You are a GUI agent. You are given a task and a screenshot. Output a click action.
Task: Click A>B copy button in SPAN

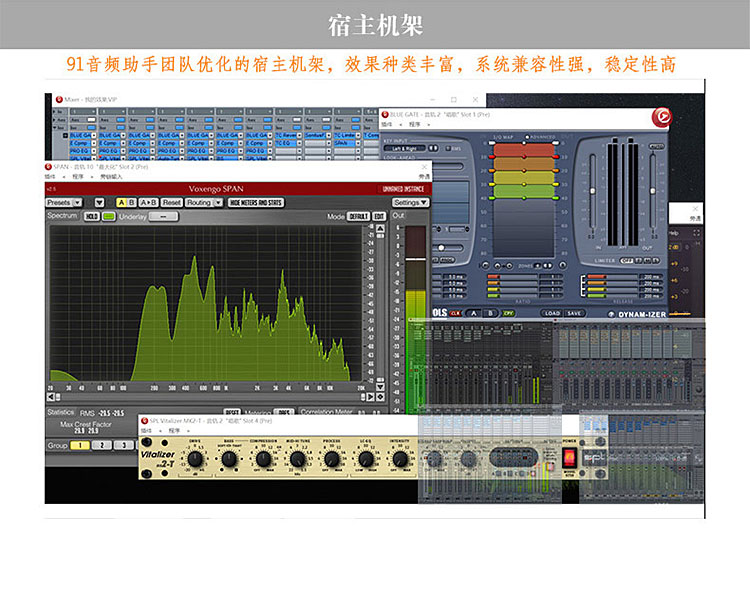tap(148, 202)
